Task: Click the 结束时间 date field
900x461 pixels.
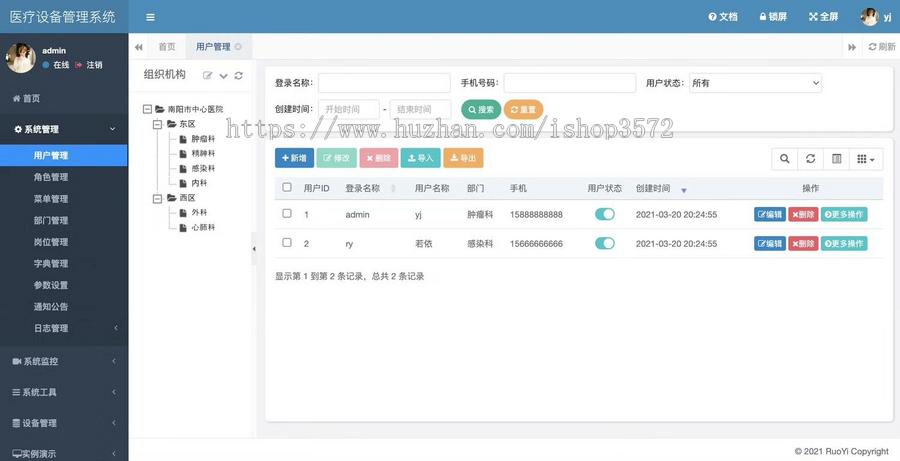Action: (x=420, y=109)
